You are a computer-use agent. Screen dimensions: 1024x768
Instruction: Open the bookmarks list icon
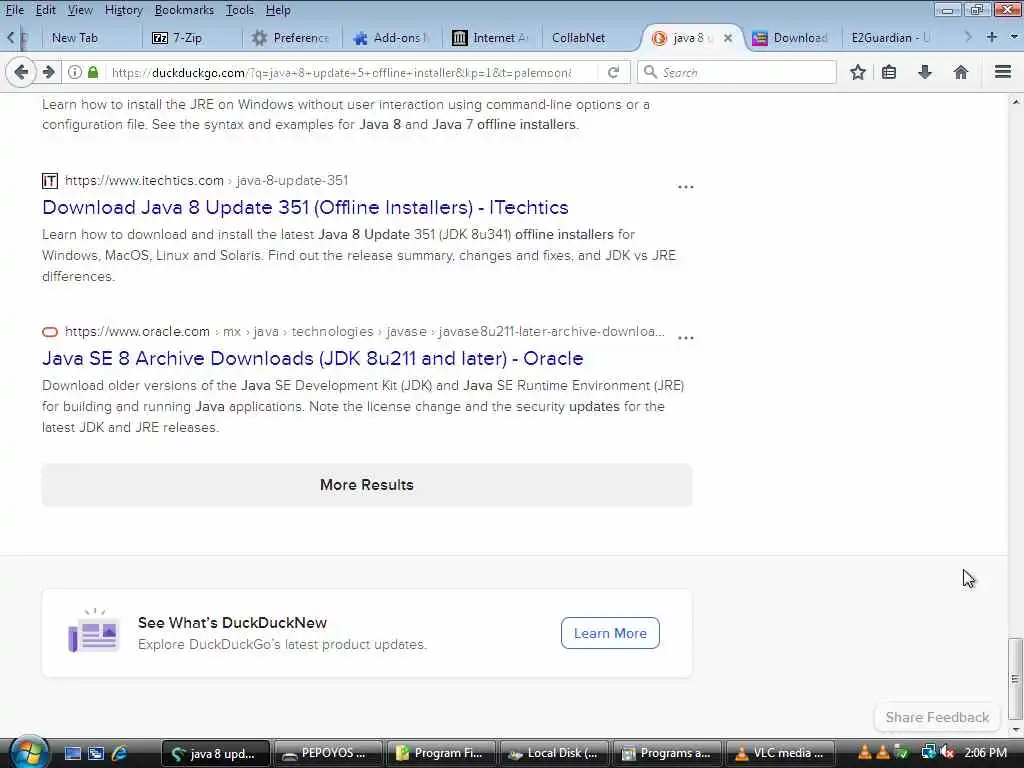[x=889, y=72]
